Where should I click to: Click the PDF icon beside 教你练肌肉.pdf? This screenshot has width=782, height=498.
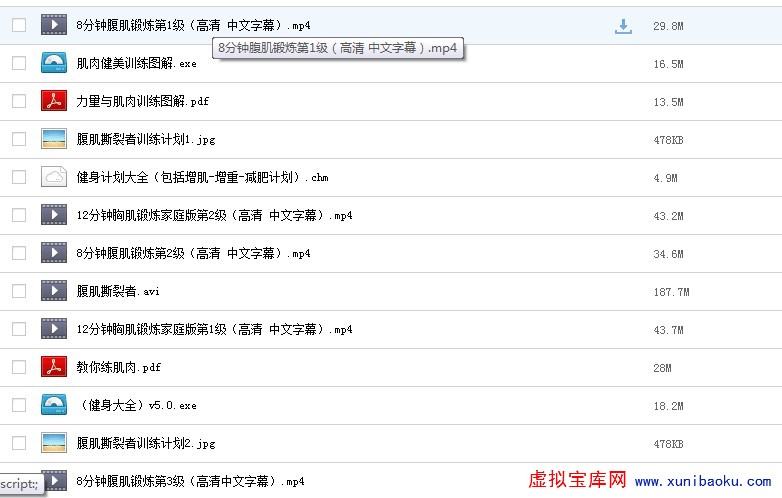(x=53, y=367)
